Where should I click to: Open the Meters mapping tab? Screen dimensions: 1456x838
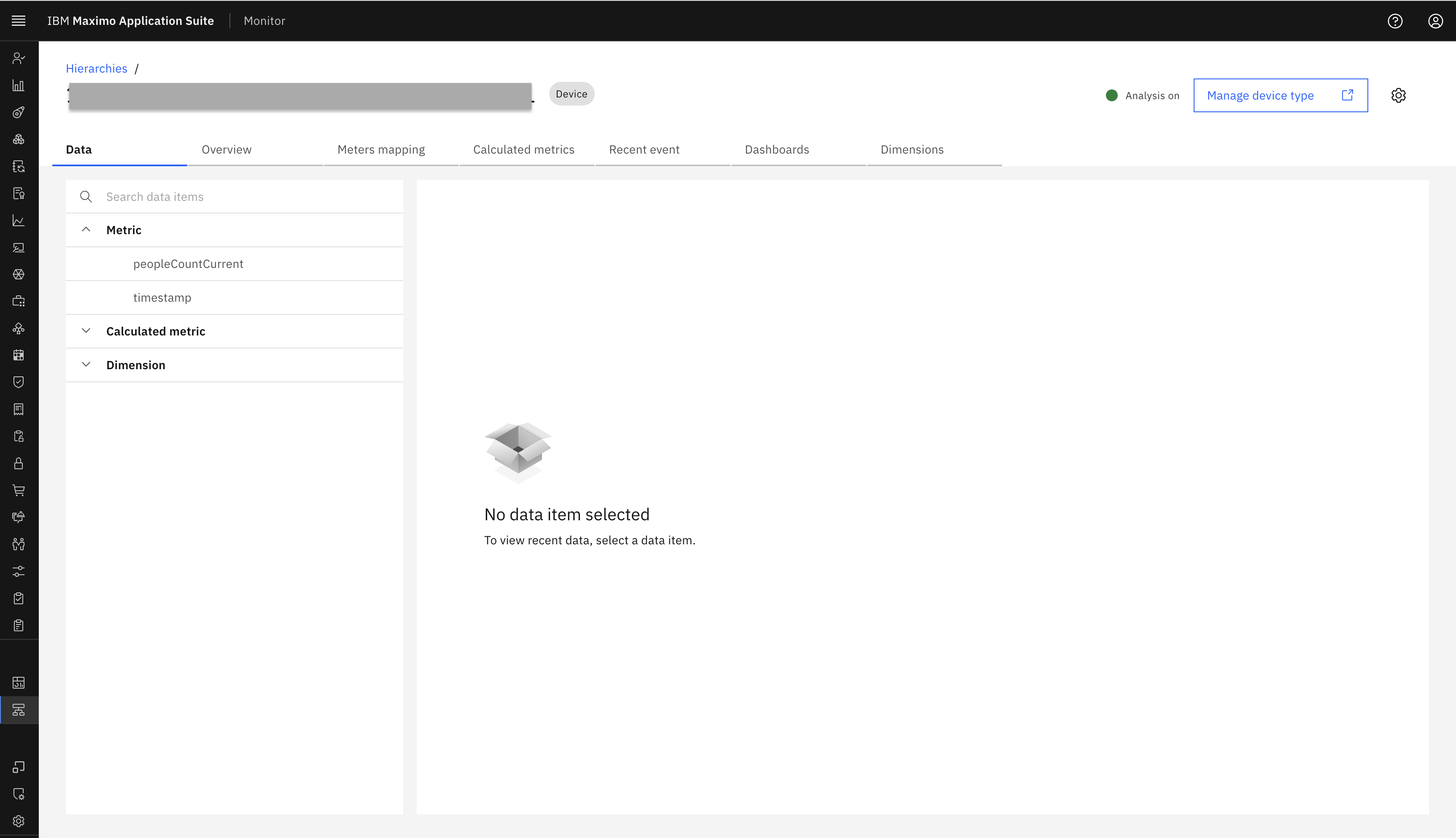391,150
